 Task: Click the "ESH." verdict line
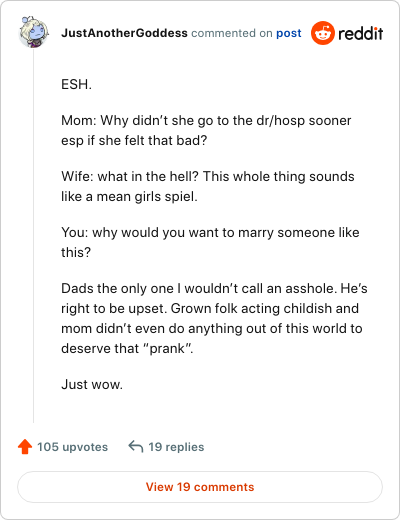click(x=76, y=84)
